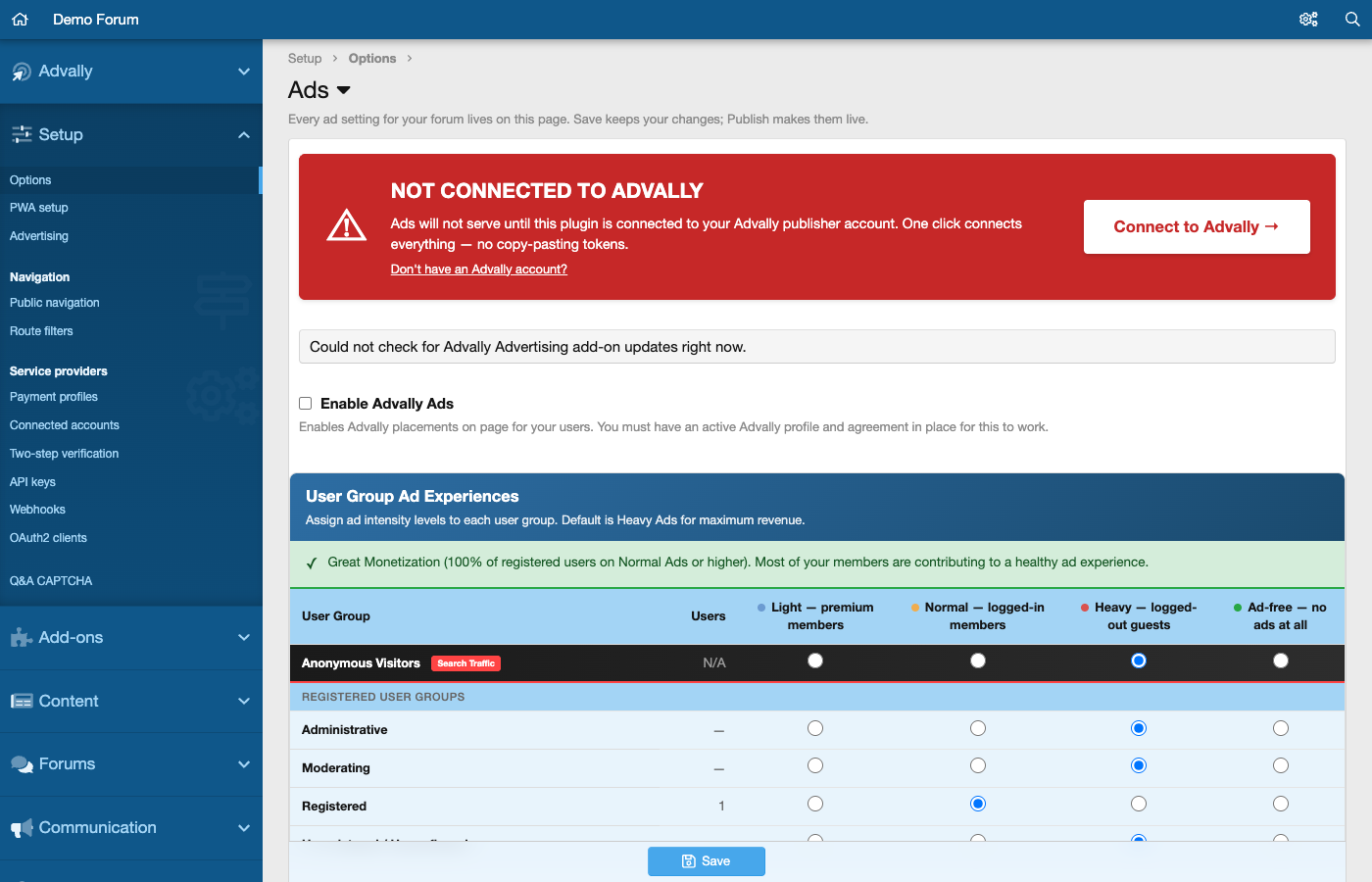The height and width of the screenshot is (882, 1372).
Task: Go to the forum home icon
Action: point(20,20)
